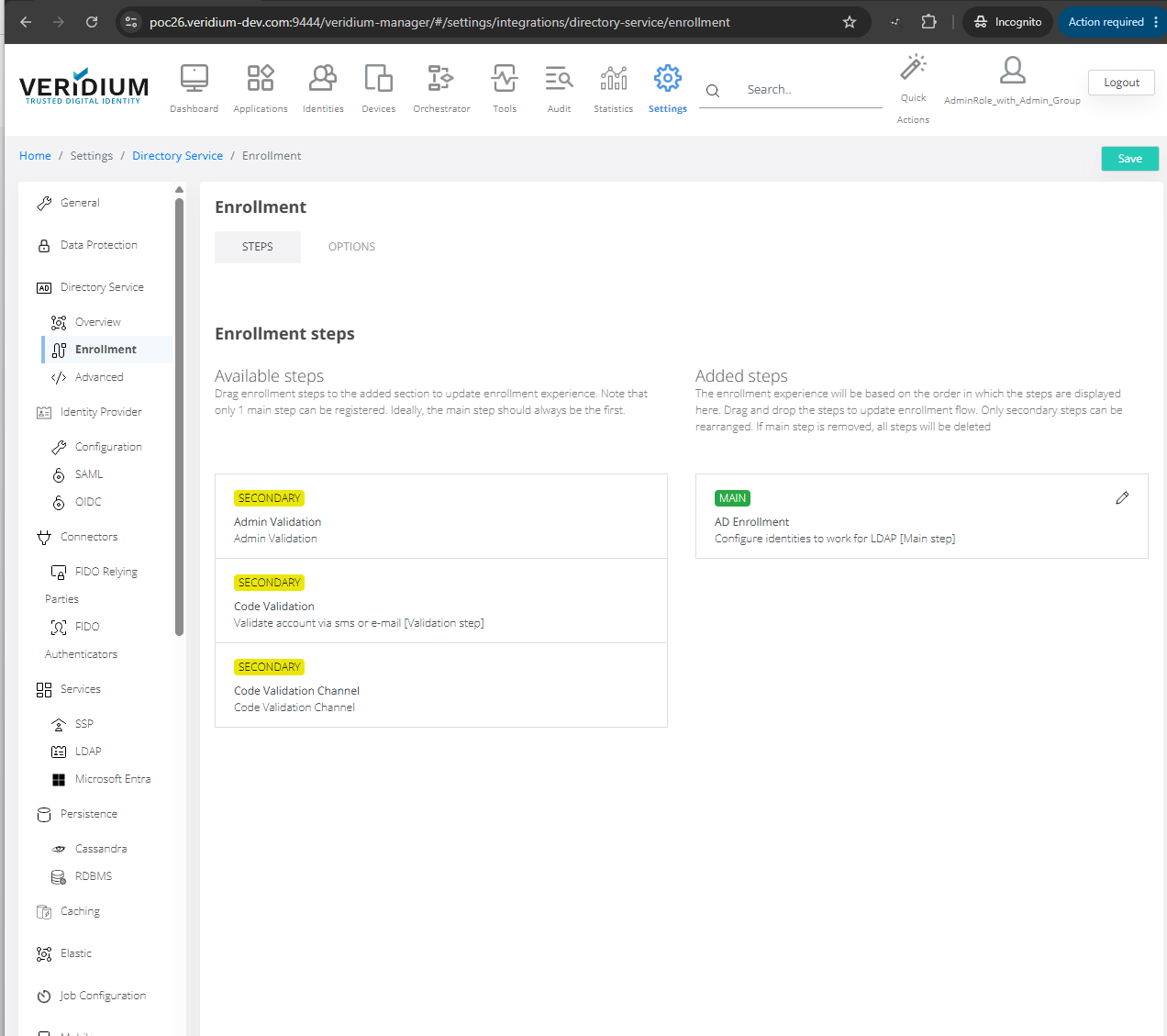
Task: Select the Code Validation secondary step
Action: 441,601
